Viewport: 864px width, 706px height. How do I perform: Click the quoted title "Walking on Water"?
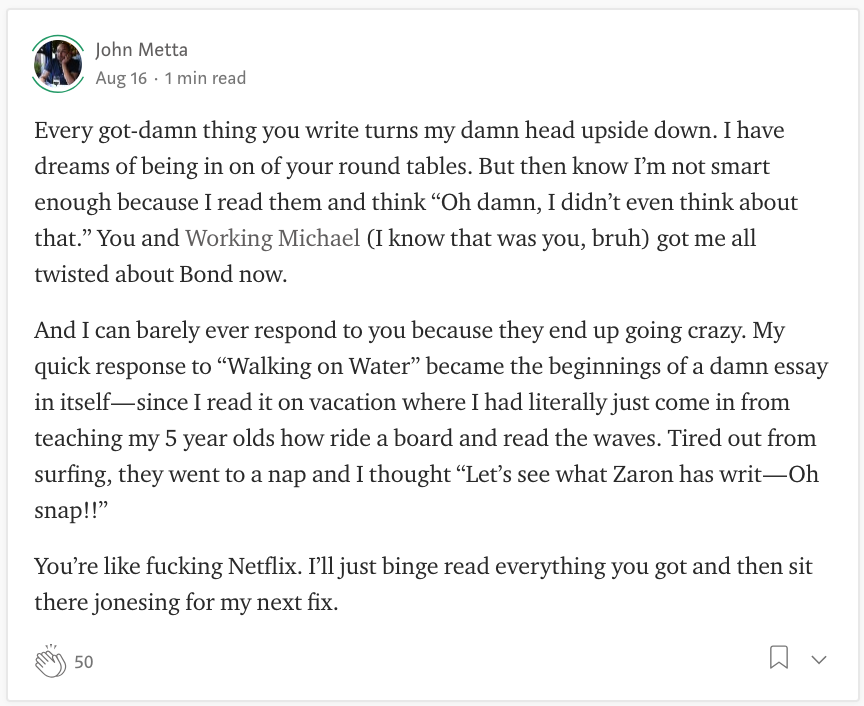tap(320, 366)
